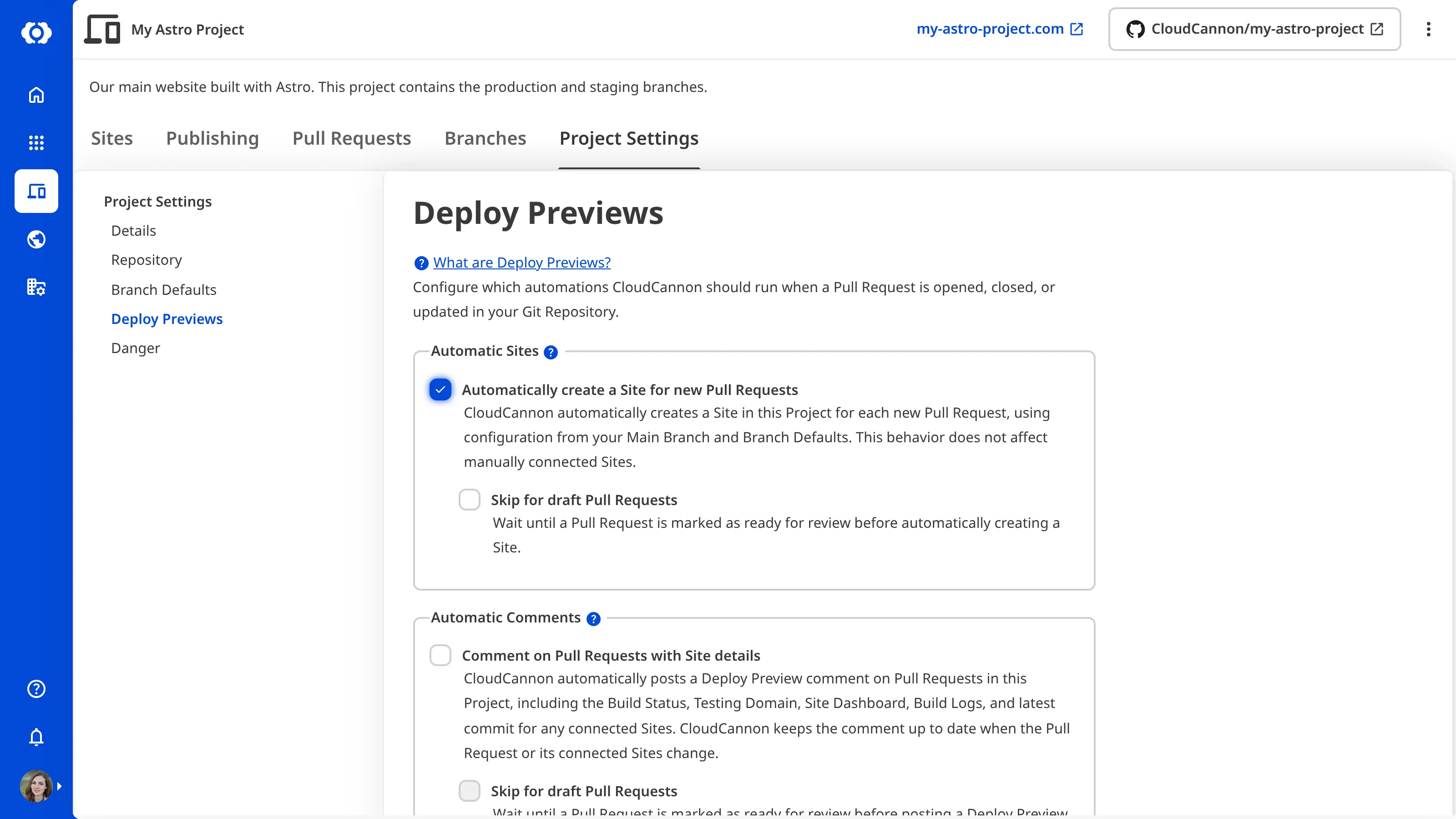Viewport: 1456px width, 819px height.
Task: Uncheck Automatically create a Site for new Pull Requests
Action: (x=440, y=389)
